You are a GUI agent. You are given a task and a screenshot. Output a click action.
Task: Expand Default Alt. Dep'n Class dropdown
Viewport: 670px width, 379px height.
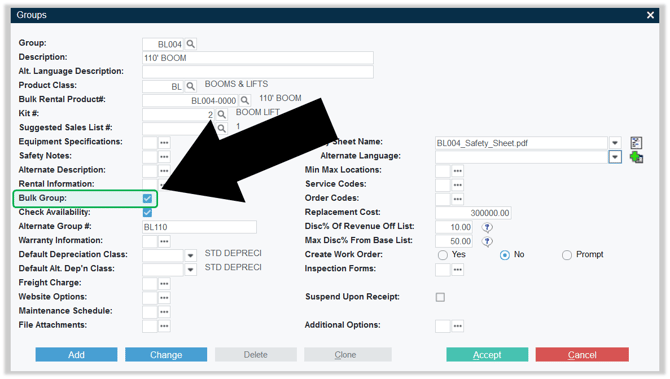191,270
